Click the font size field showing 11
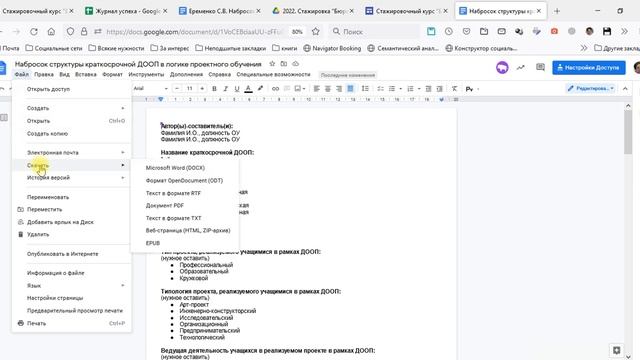Screen dimensions: 640x360 [x=189, y=89]
